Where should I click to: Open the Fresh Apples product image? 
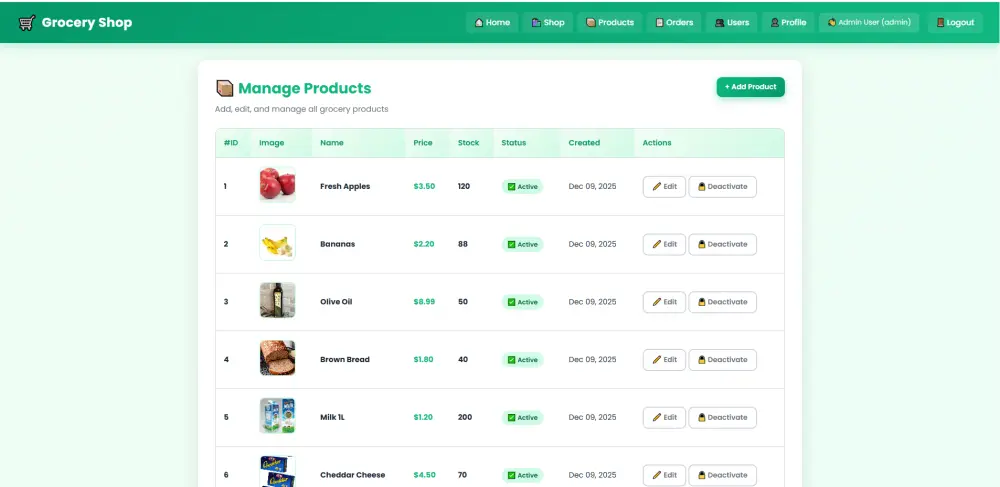point(277,185)
